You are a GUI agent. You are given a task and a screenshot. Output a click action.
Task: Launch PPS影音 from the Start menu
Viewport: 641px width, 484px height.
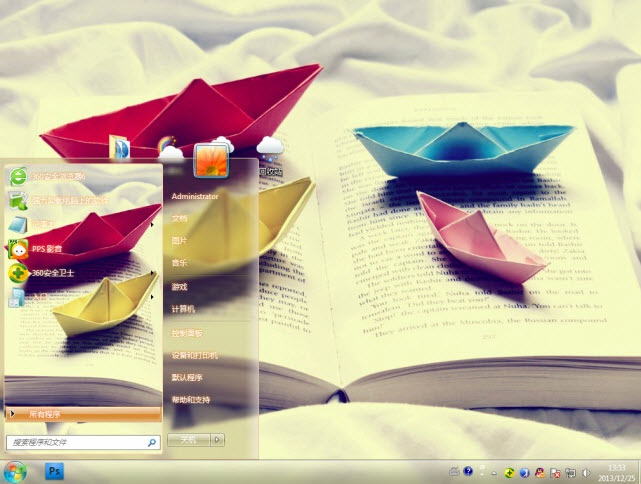coord(83,249)
